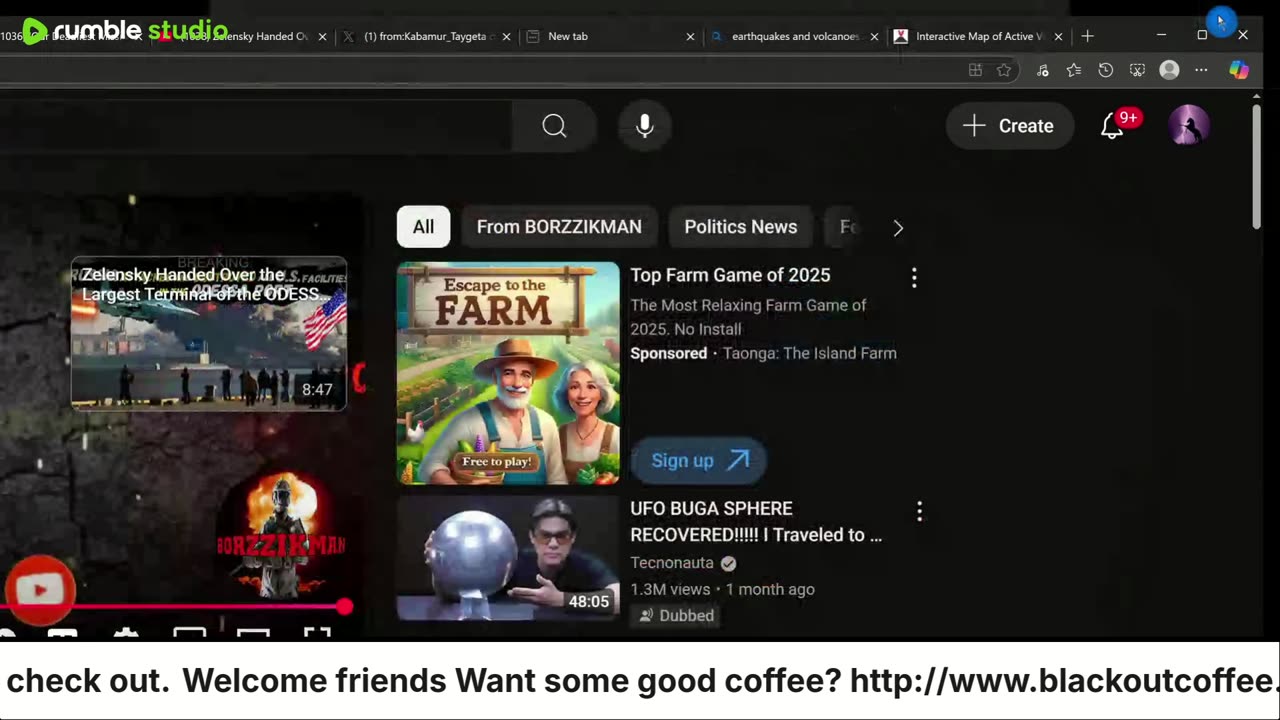1280x720 pixels.
Task: Open the screenshot capture toolbar icon
Action: pyautogui.click(x=1137, y=70)
